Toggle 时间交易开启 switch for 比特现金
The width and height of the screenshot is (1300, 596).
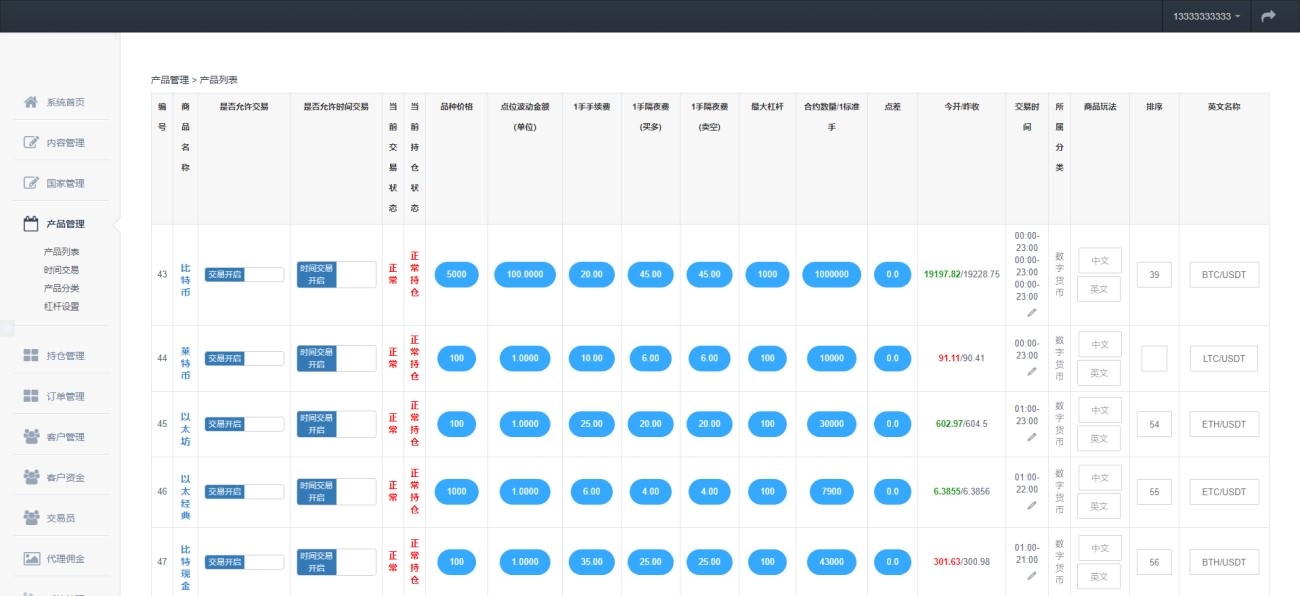coord(336,562)
